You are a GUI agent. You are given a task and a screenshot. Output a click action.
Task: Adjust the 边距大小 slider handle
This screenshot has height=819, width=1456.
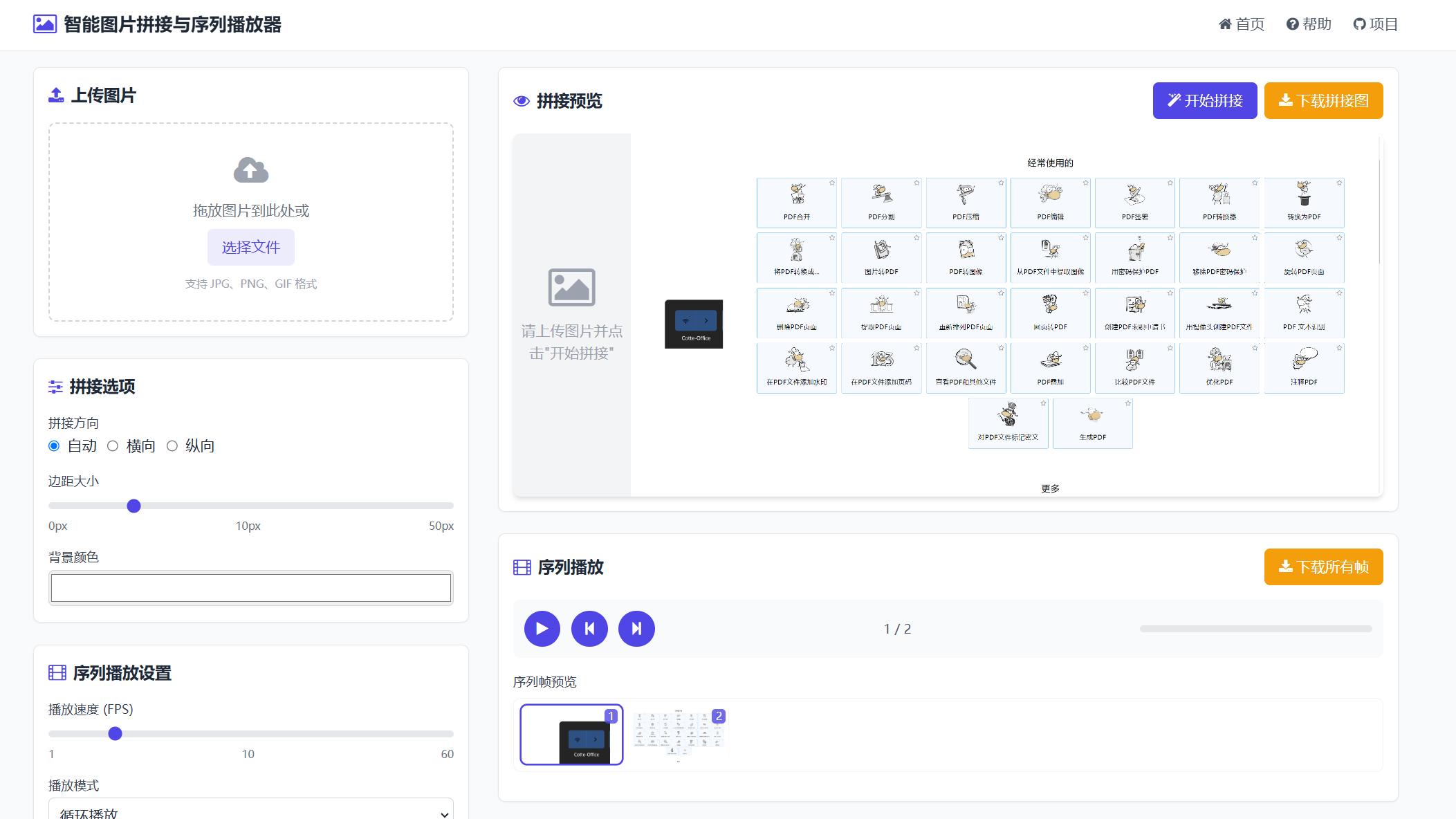click(x=133, y=506)
